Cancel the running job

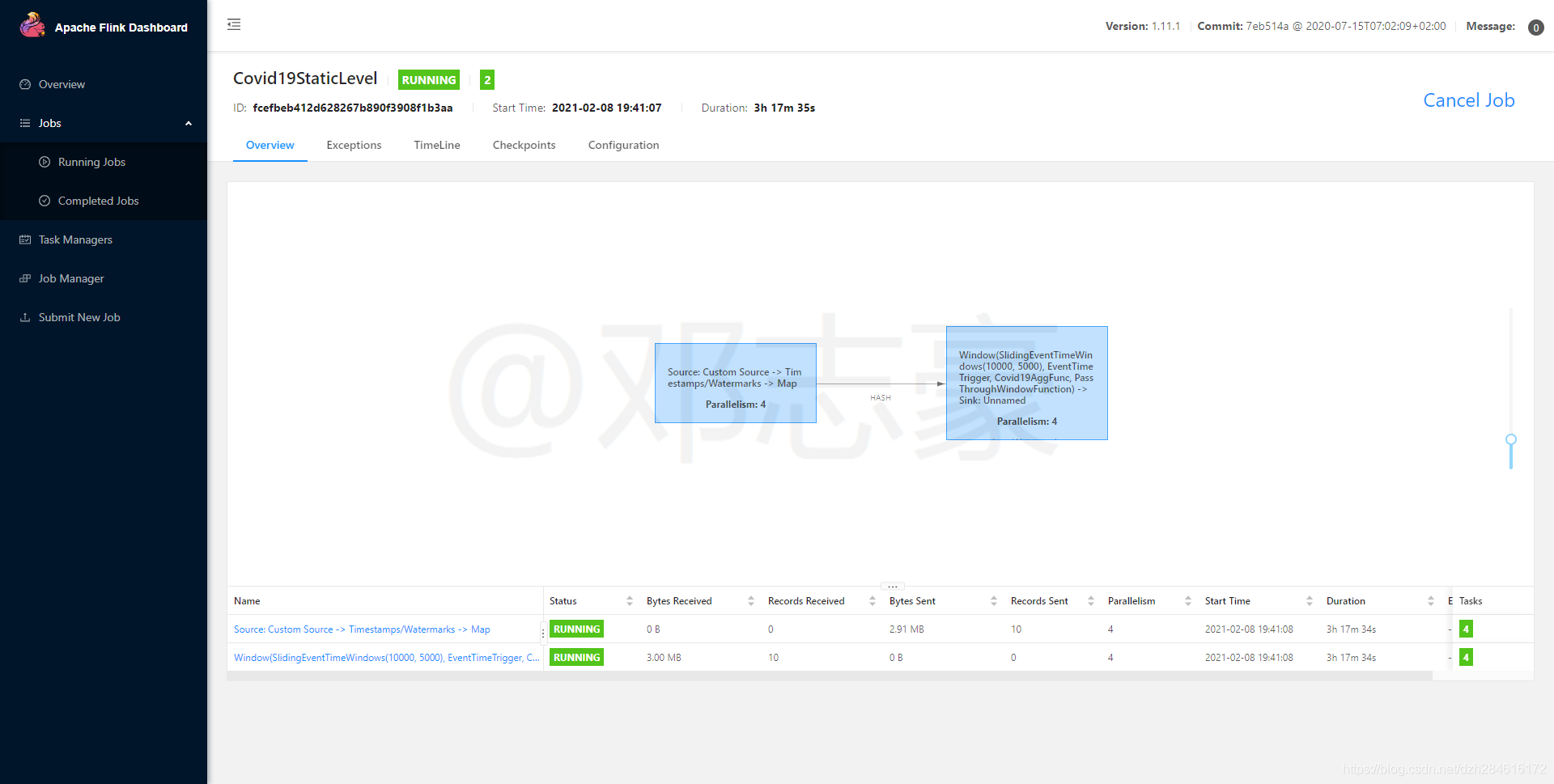(x=1469, y=100)
